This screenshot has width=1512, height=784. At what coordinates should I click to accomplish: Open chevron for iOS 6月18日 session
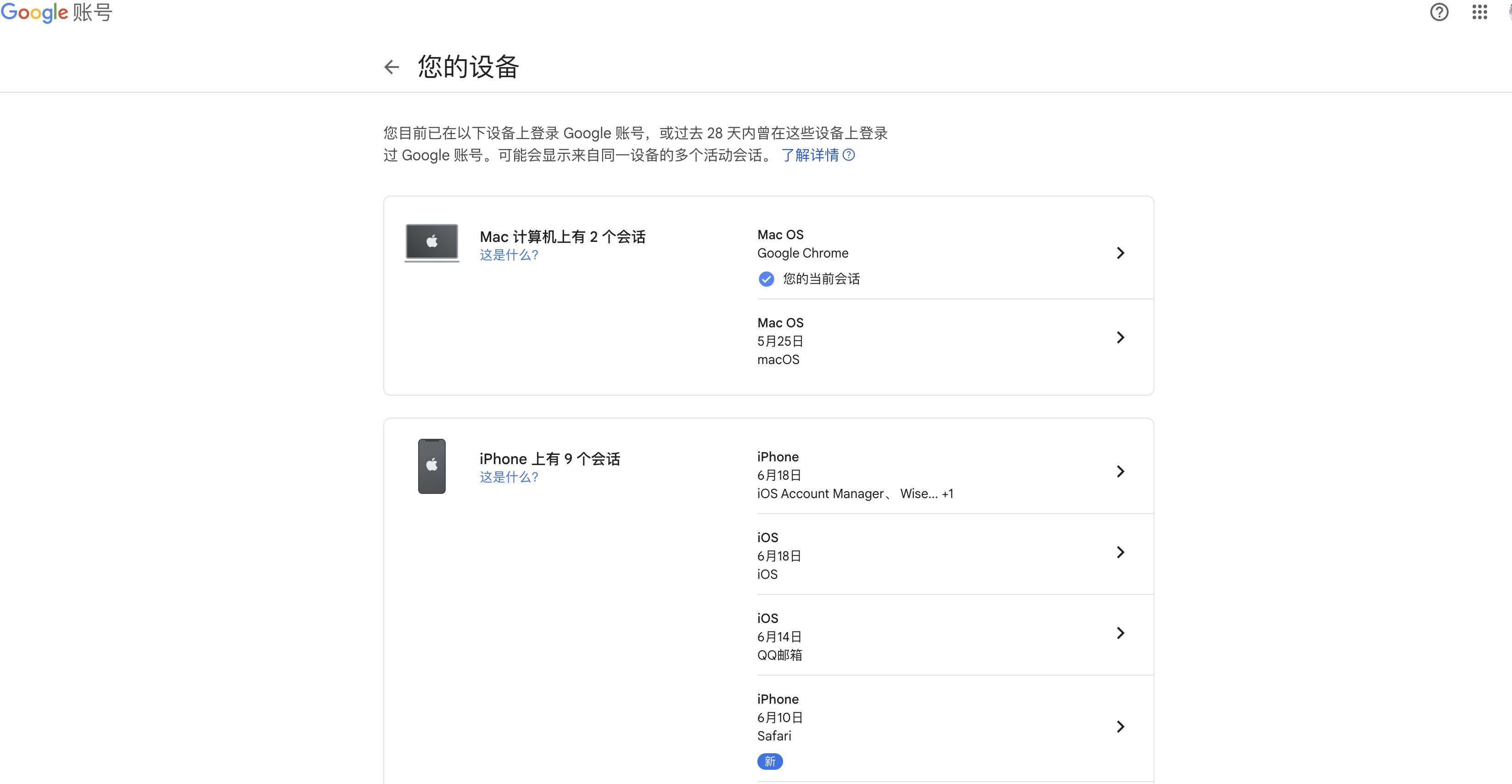(x=1120, y=552)
